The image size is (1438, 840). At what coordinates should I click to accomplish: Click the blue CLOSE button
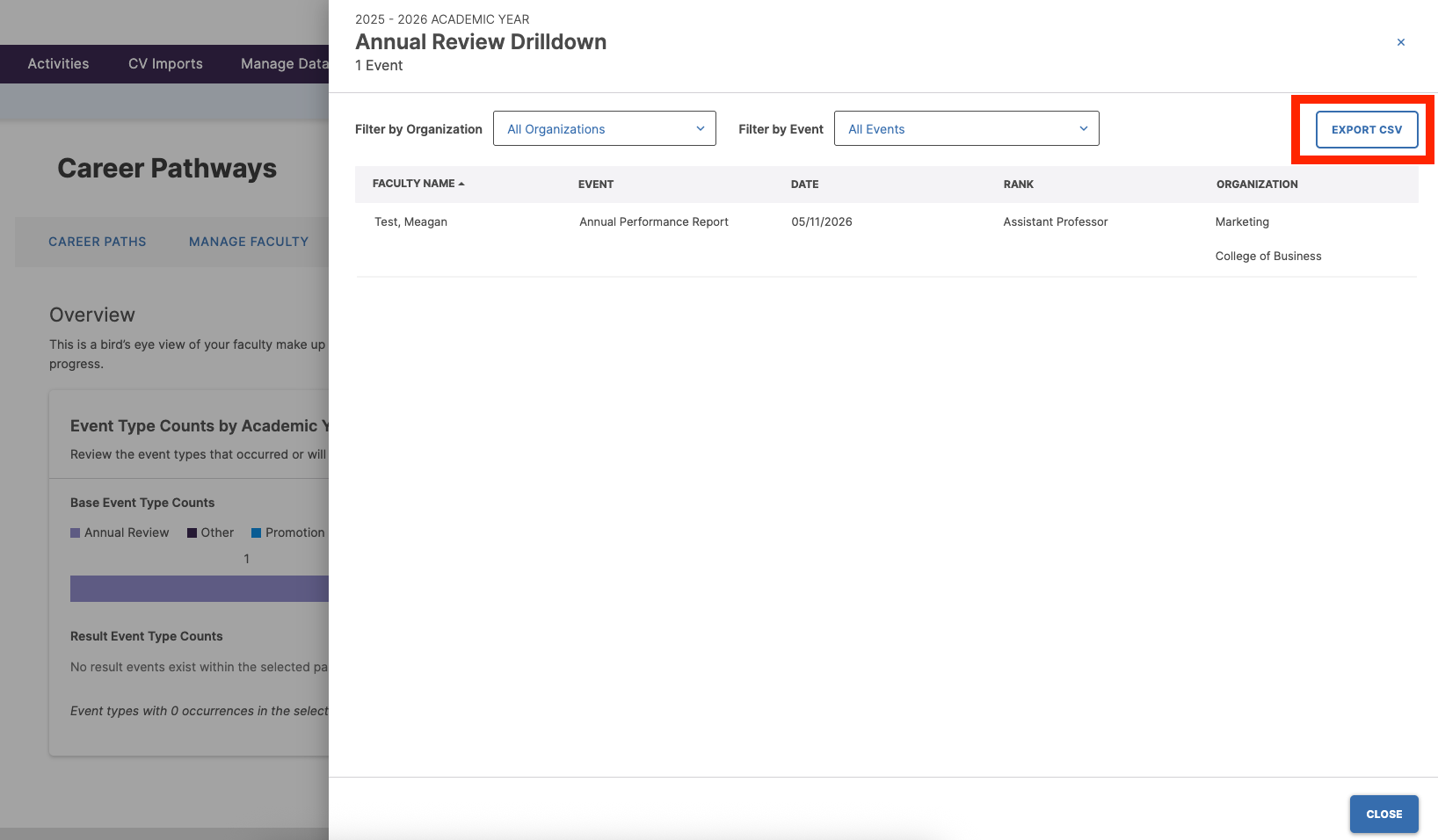[1384, 815]
